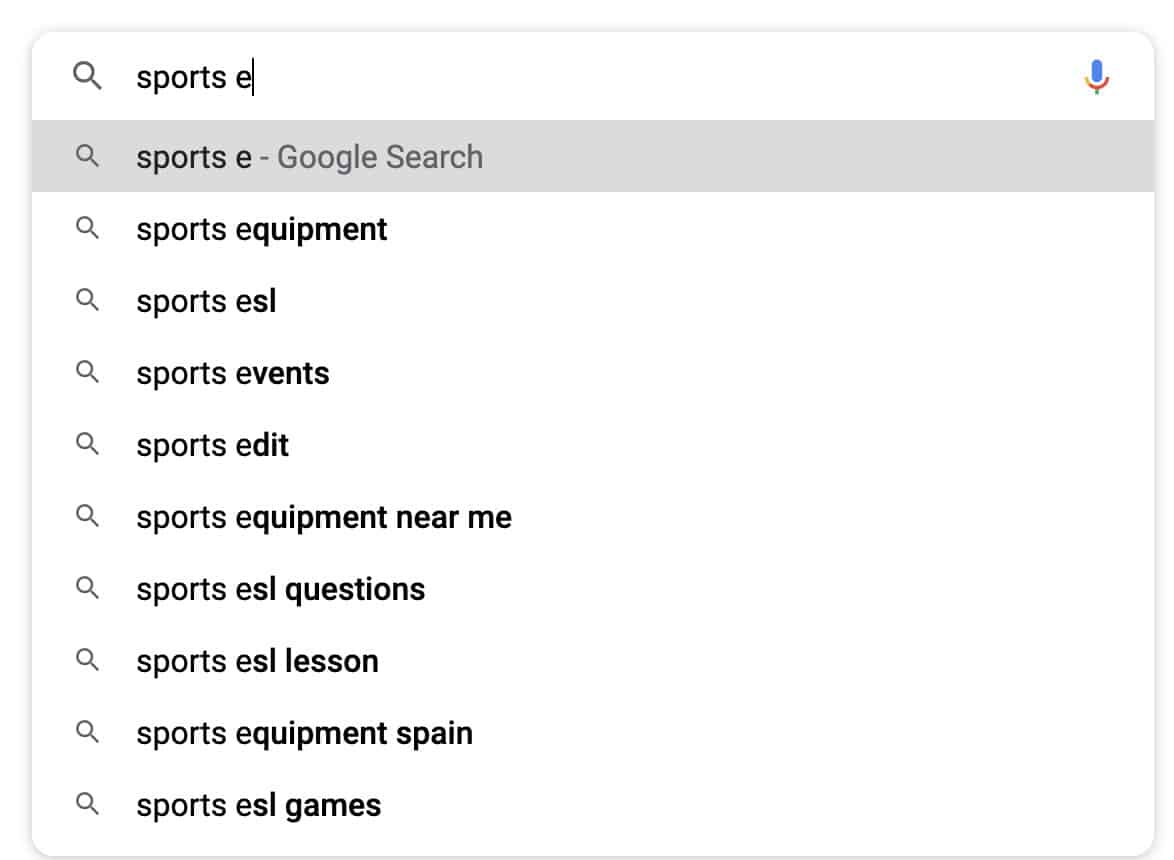Choose the 'sports esl lesson' suggestion
1174x860 pixels.
tap(256, 660)
